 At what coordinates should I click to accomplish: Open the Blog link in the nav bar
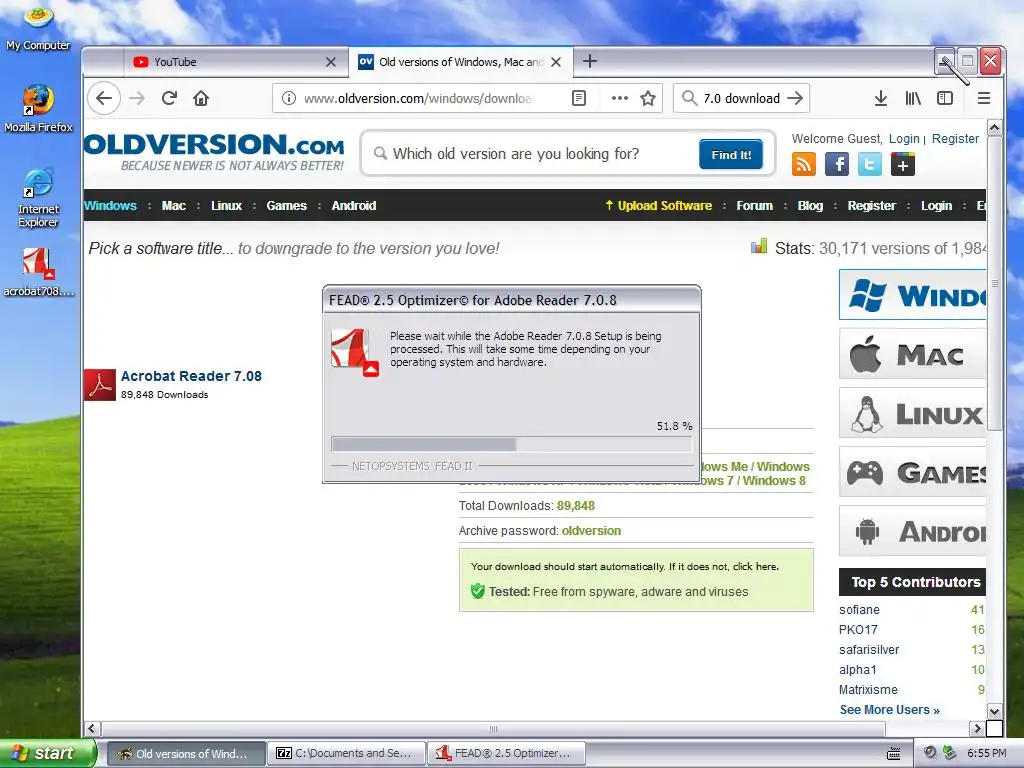click(x=810, y=206)
